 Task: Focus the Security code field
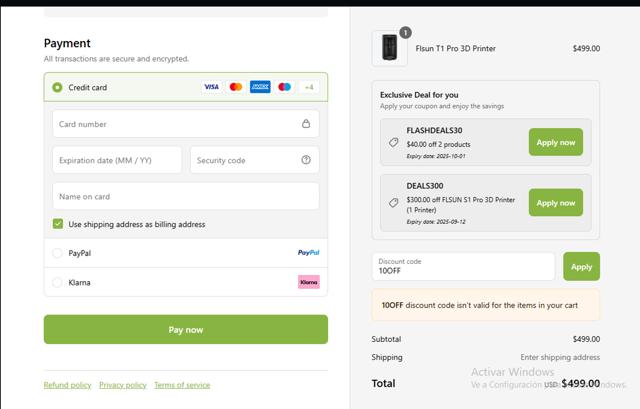(x=254, y=160)
